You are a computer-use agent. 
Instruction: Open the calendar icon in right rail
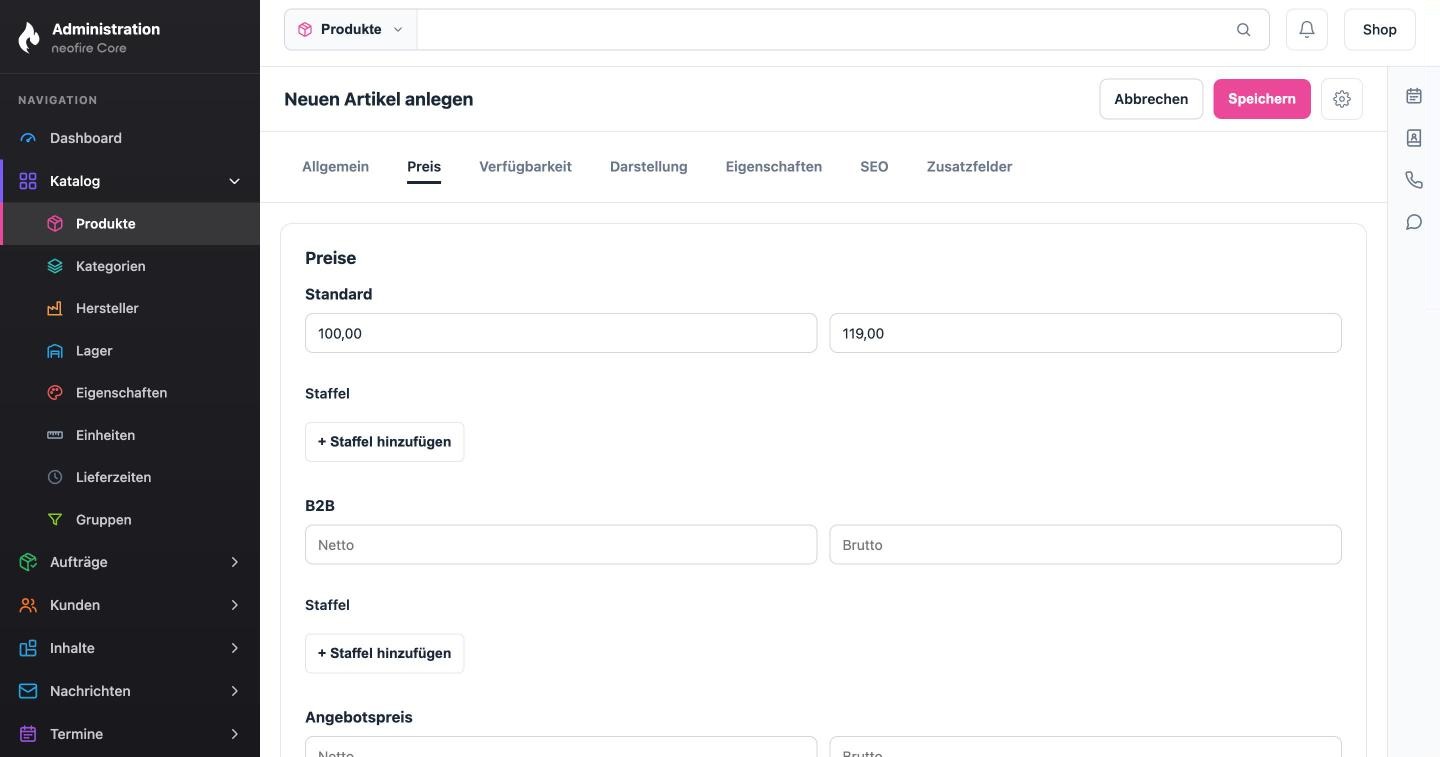pos(1414,96)
